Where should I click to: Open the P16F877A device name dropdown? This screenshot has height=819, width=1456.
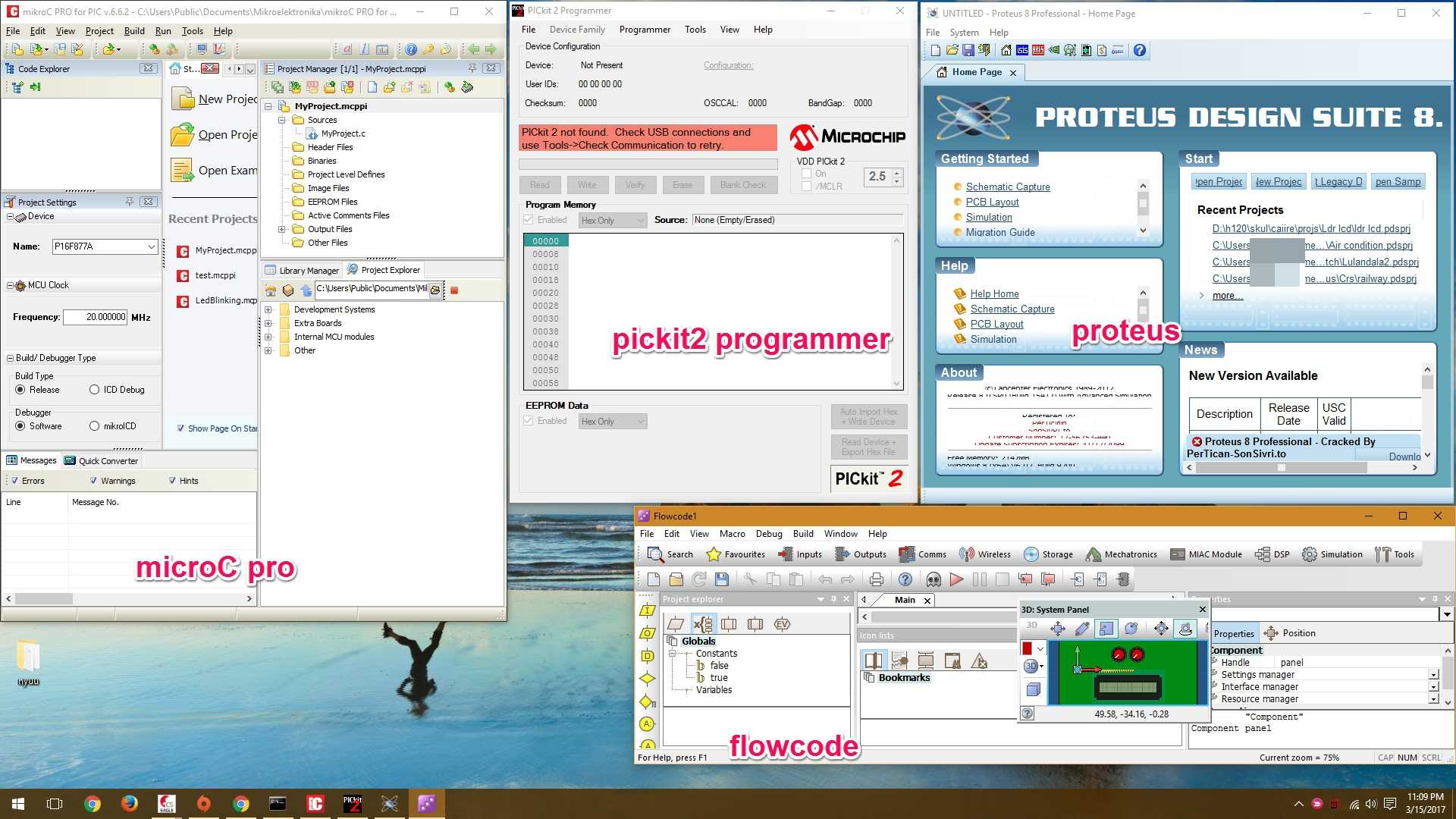(151, 246)
